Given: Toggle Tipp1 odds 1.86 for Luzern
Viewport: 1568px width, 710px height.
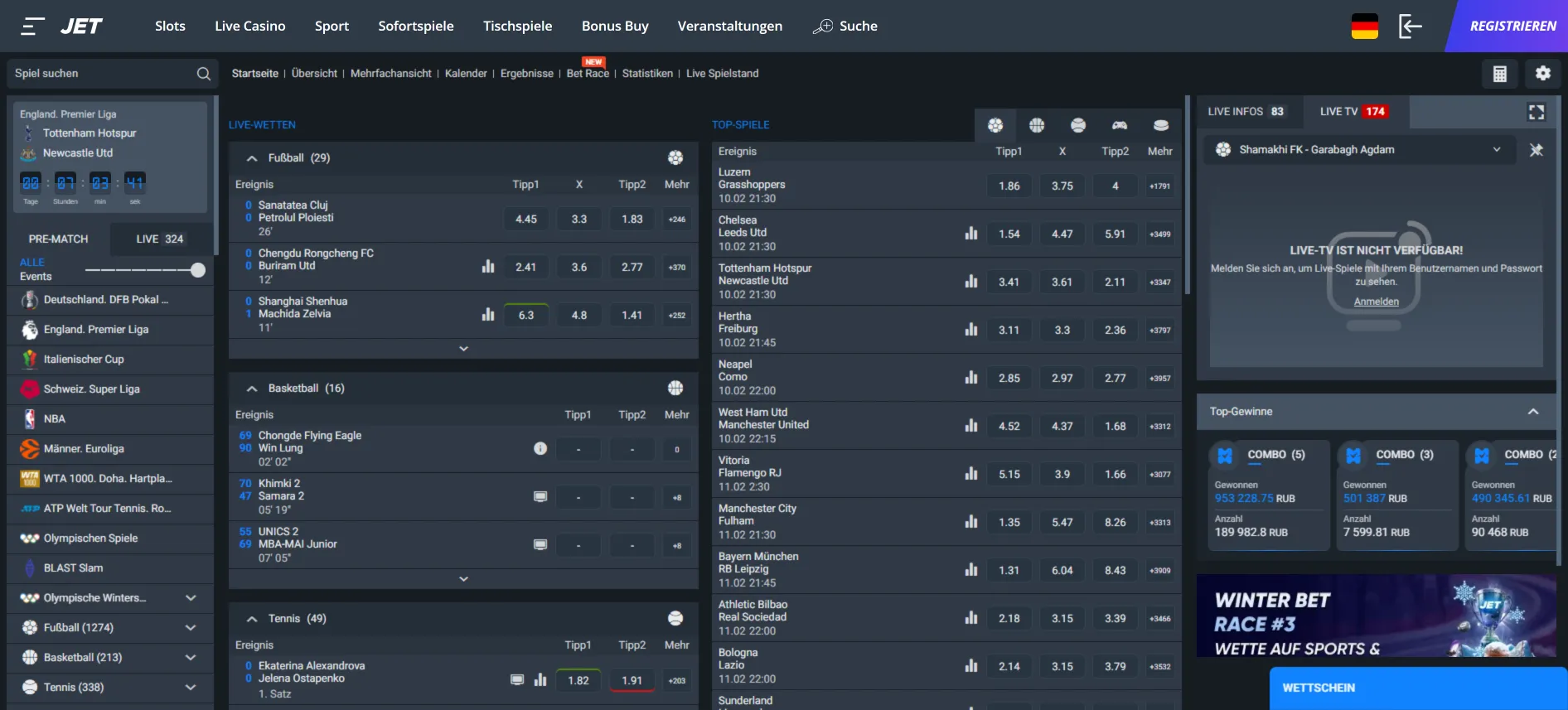Looking at the screenshot, I should (x=1009, y=186).
